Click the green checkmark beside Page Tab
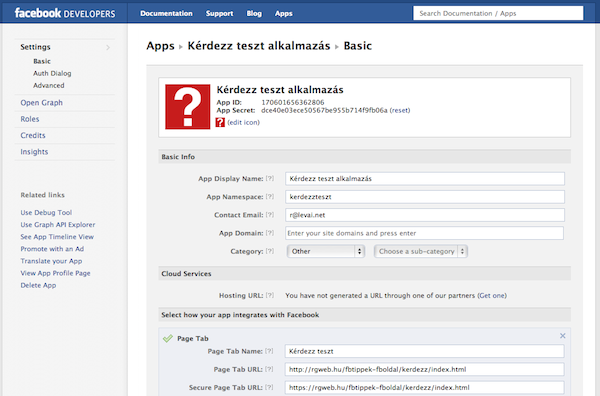 click(168, 338)
